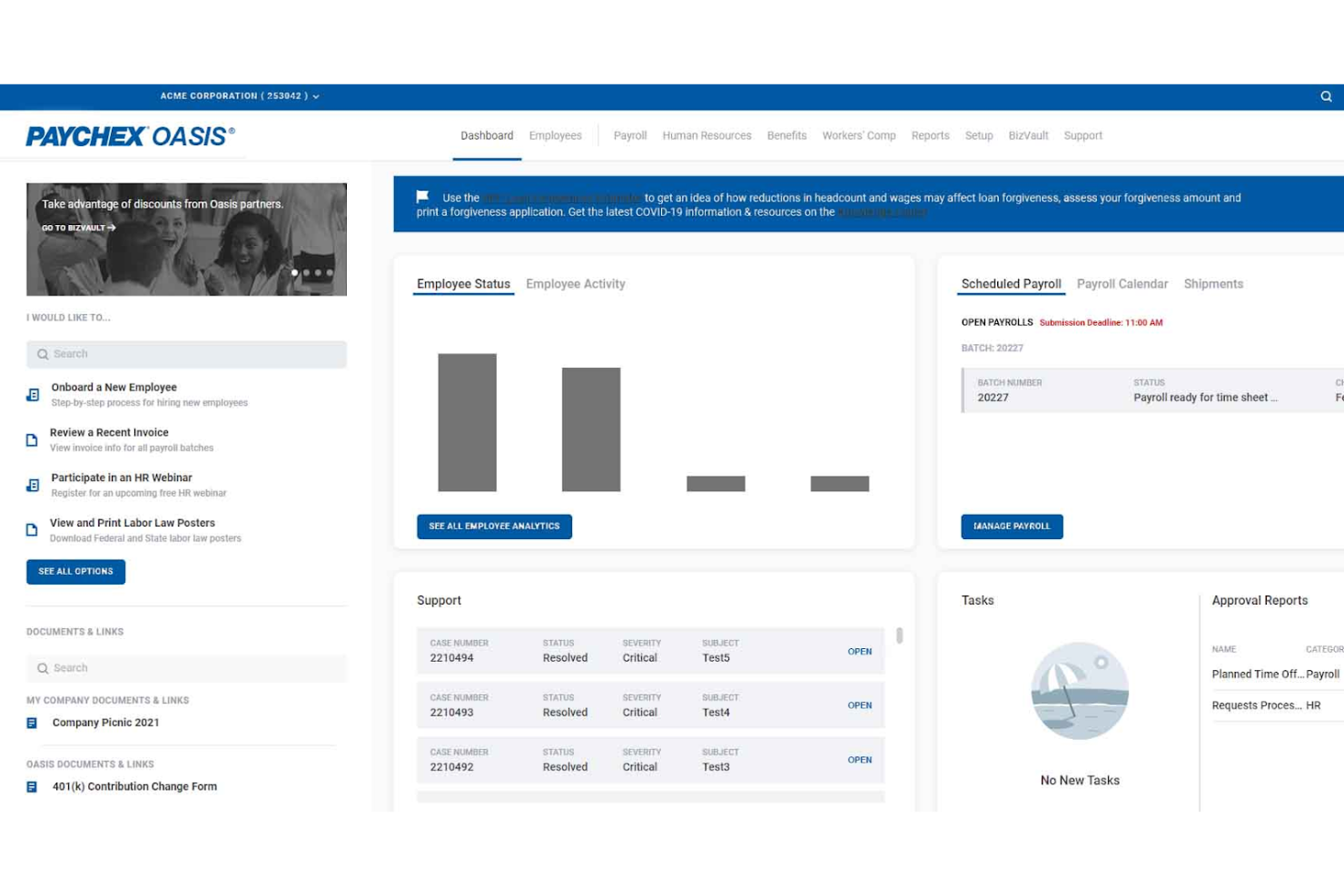Open support case 2210494
Viewport: 1344px width, 896px height.
pos(859,652)
